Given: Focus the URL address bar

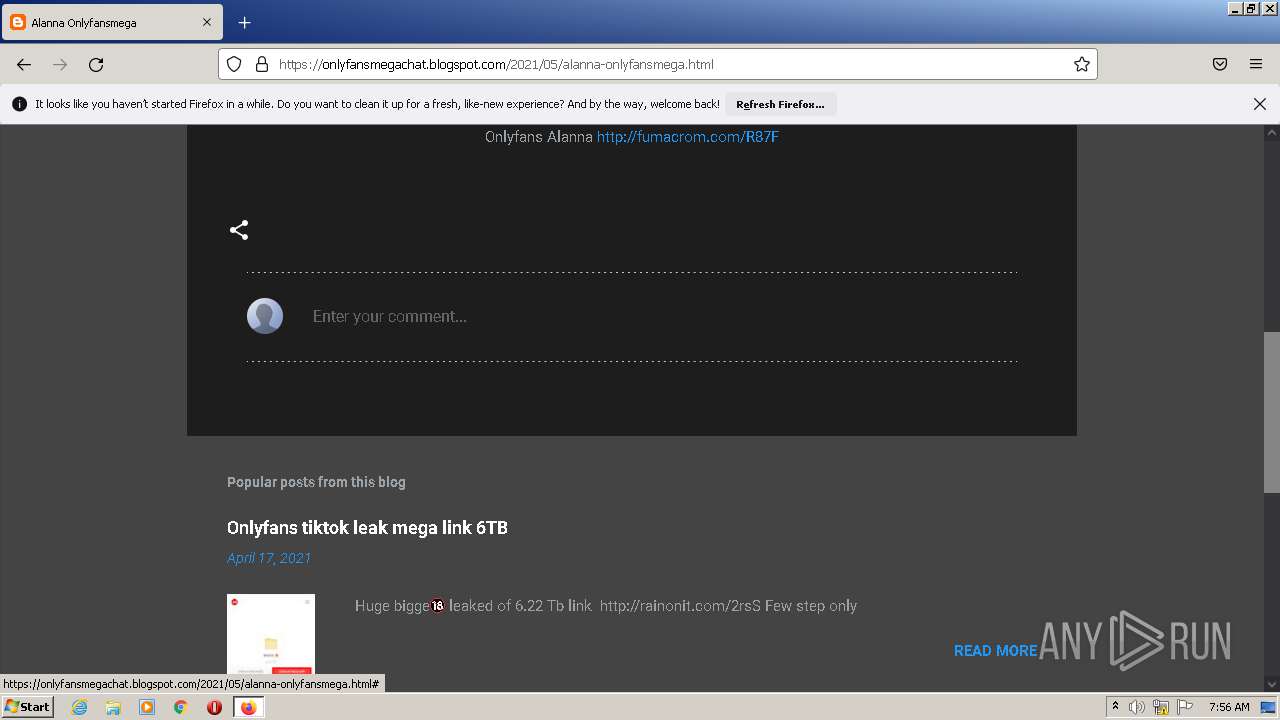Looking at the screenshot, I should (658, 64).
